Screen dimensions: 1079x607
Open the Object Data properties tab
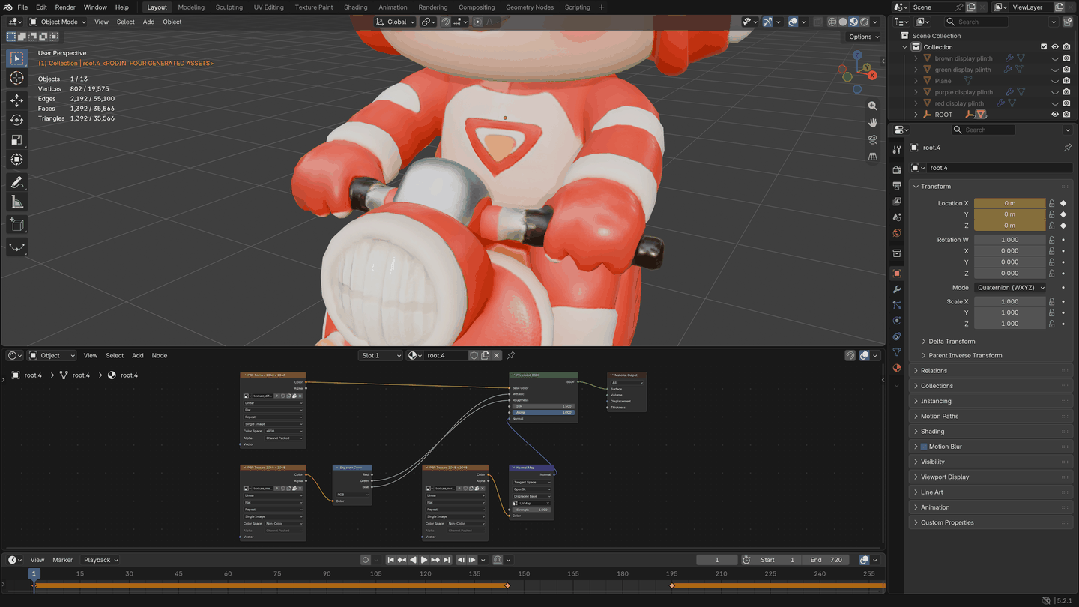[x=897, y=352]
